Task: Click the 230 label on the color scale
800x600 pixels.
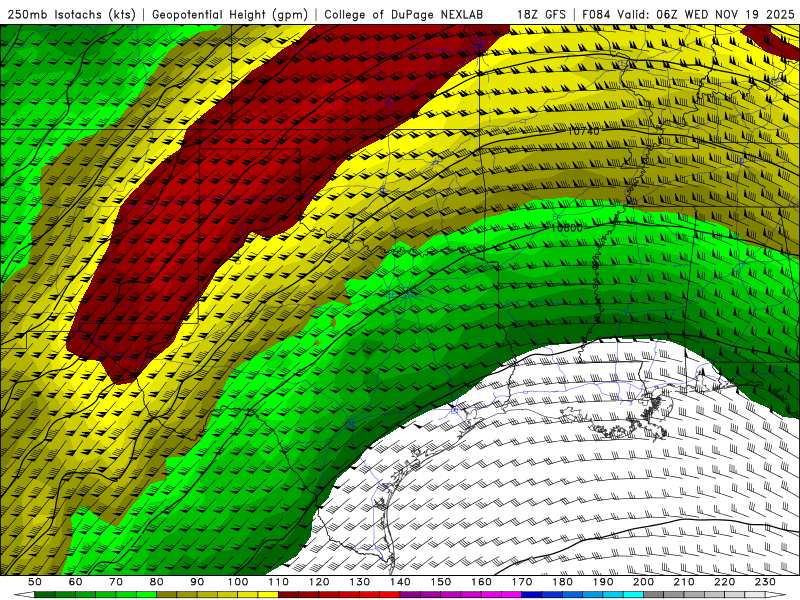Action: 765,582
